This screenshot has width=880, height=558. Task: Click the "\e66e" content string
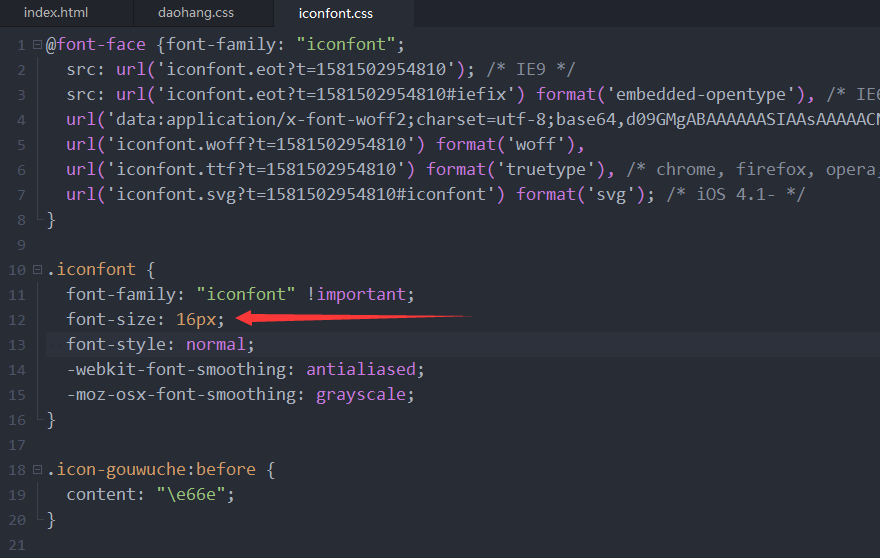(191, 494)
